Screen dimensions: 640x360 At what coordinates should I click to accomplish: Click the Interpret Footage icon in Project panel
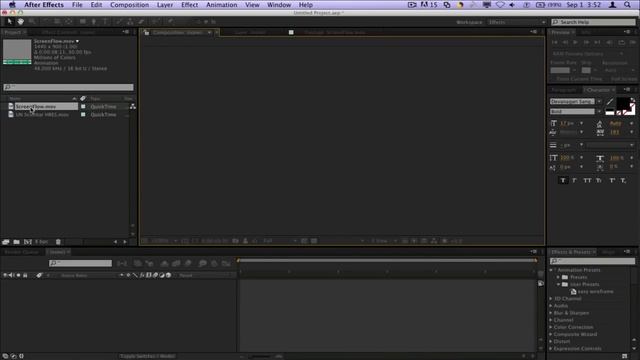pyautogui.click(x=6, y=242)
